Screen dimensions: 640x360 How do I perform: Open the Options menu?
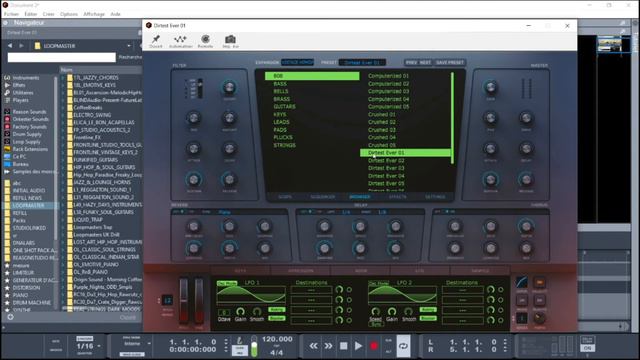pyautogui.click(x=69, y=14)
